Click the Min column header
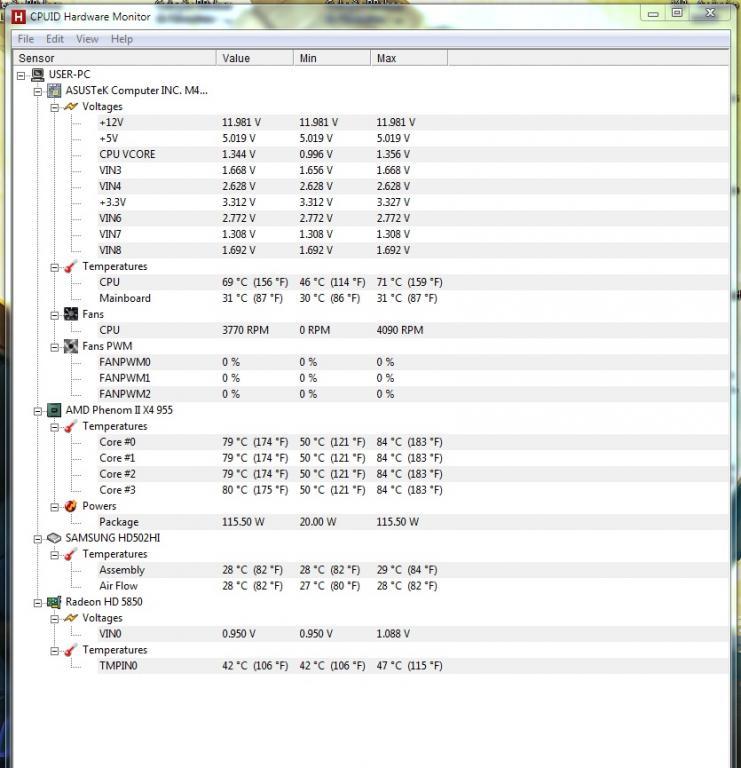This screenshot has width=741, height=768. click(332, 58)
